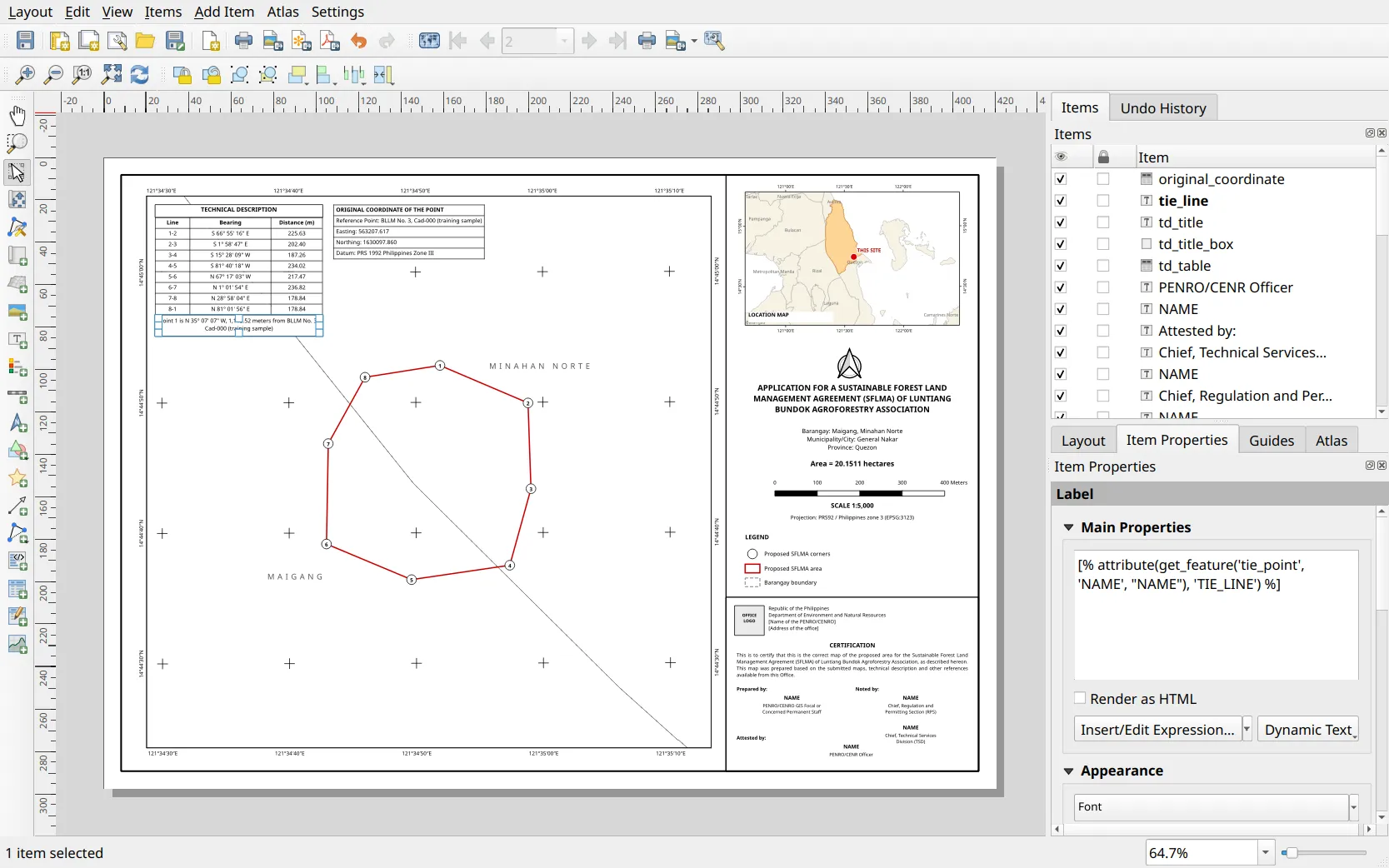Click the Font button
The image size is (1389, 868).
pos(1212,806)
